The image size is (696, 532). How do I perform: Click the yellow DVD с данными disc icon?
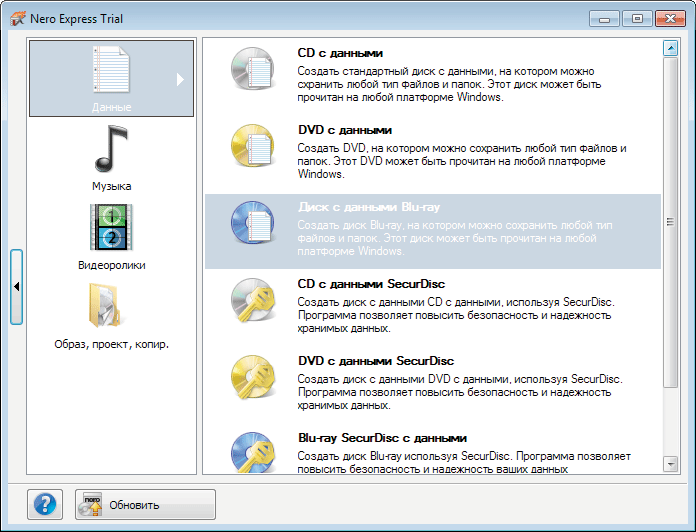tap(253, 146)
